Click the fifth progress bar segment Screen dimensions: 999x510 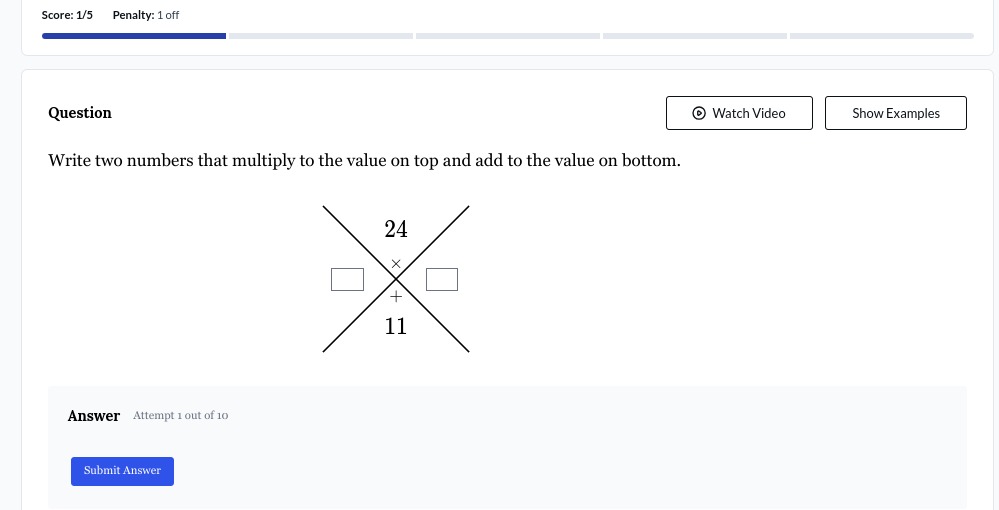tap(882, 36)
